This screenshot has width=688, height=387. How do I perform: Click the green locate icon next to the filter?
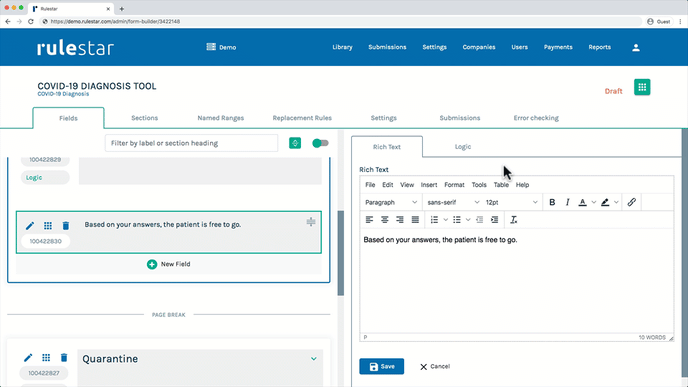click(x=295, y=143)
